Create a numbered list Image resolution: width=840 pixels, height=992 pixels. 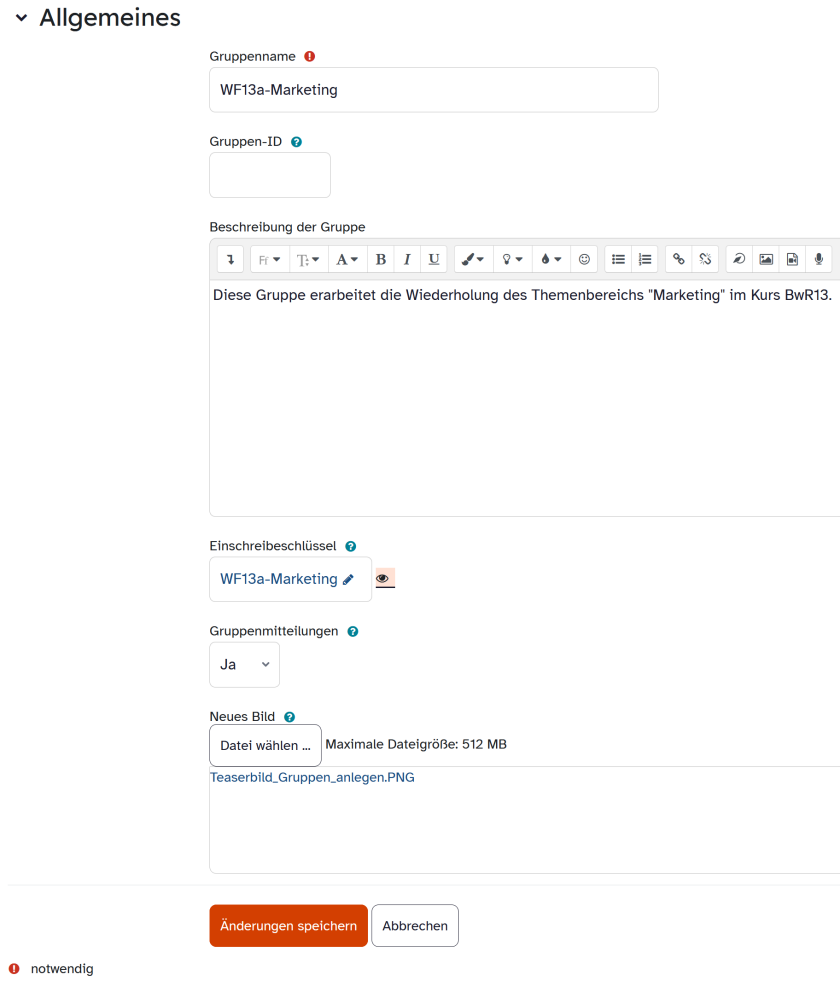pyautogui.click(x=645, y=259)
